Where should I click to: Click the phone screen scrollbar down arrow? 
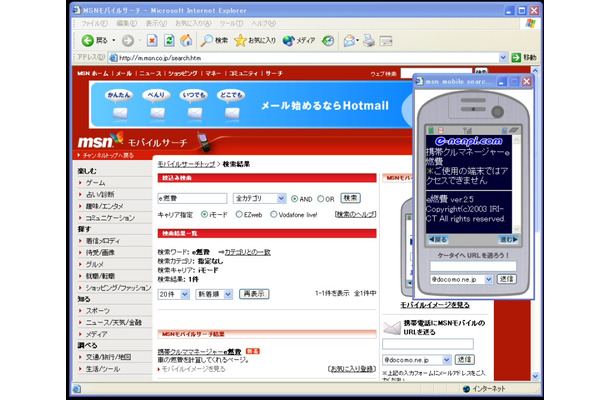click(516, 229)
